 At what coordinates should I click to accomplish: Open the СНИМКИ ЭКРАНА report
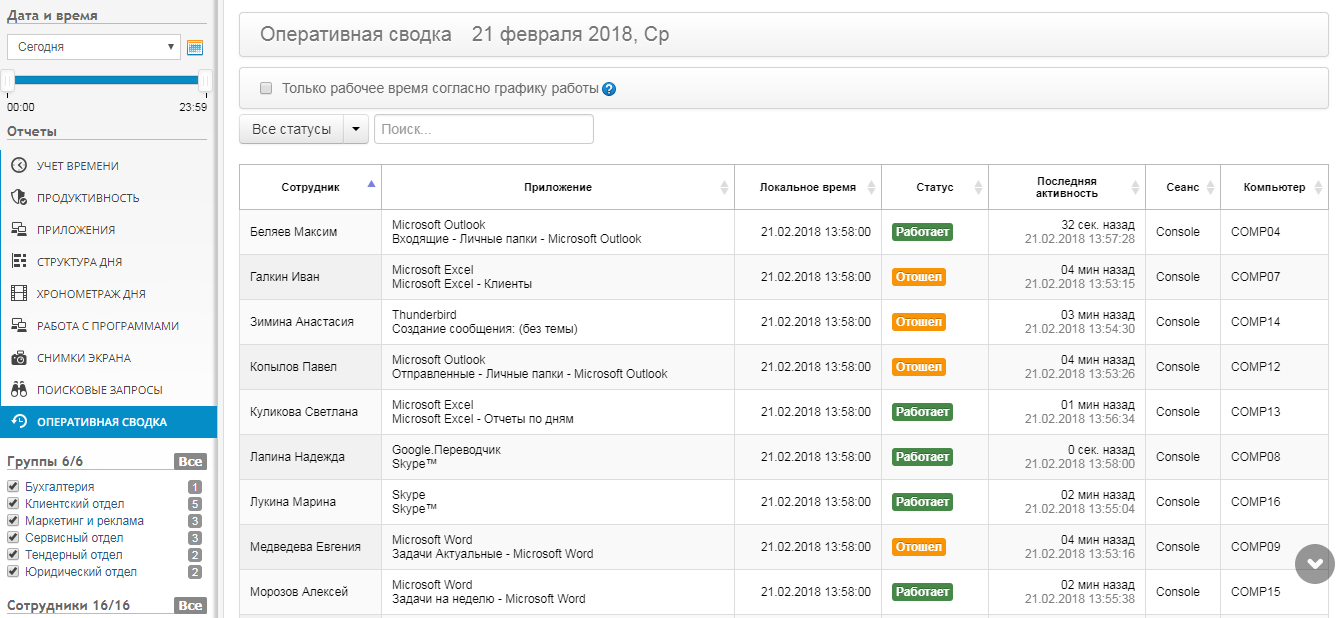coord(84,358)
